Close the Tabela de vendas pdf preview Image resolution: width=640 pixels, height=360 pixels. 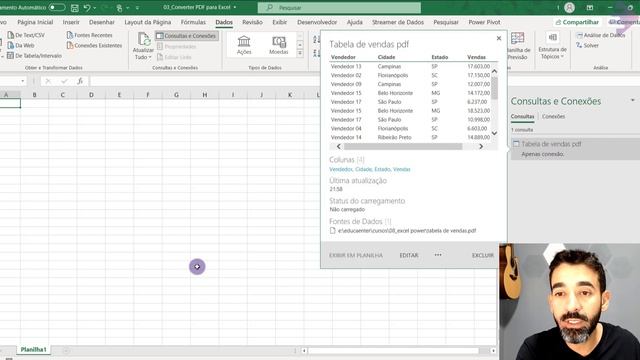click(x=499, y=38)
